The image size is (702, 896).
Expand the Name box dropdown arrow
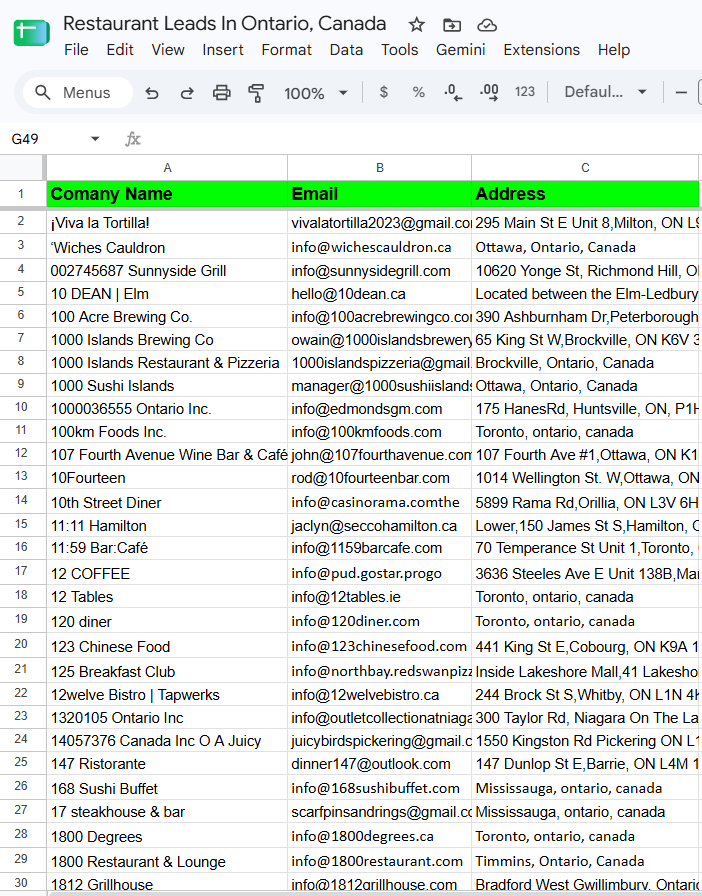(x=95, y=139)
